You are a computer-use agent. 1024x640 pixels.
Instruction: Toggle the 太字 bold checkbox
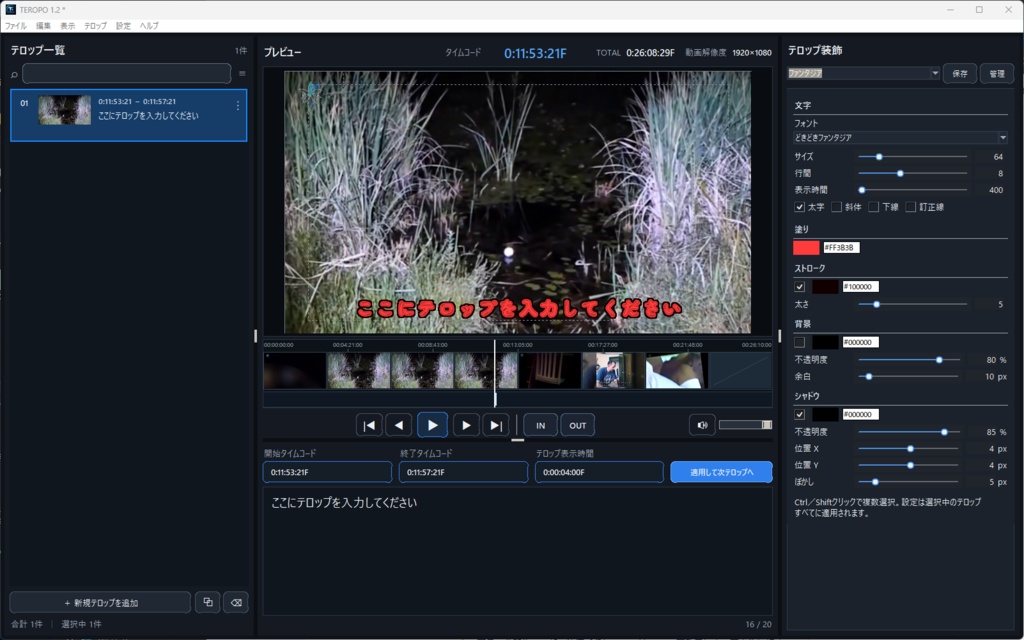799,207
